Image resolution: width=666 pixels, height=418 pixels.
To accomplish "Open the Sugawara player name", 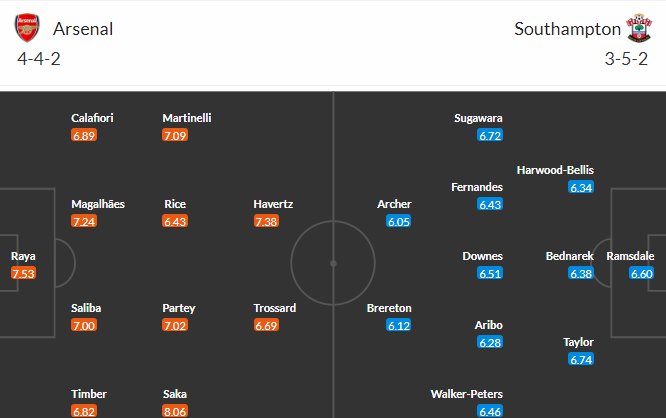I will click(x=478, y=118).
